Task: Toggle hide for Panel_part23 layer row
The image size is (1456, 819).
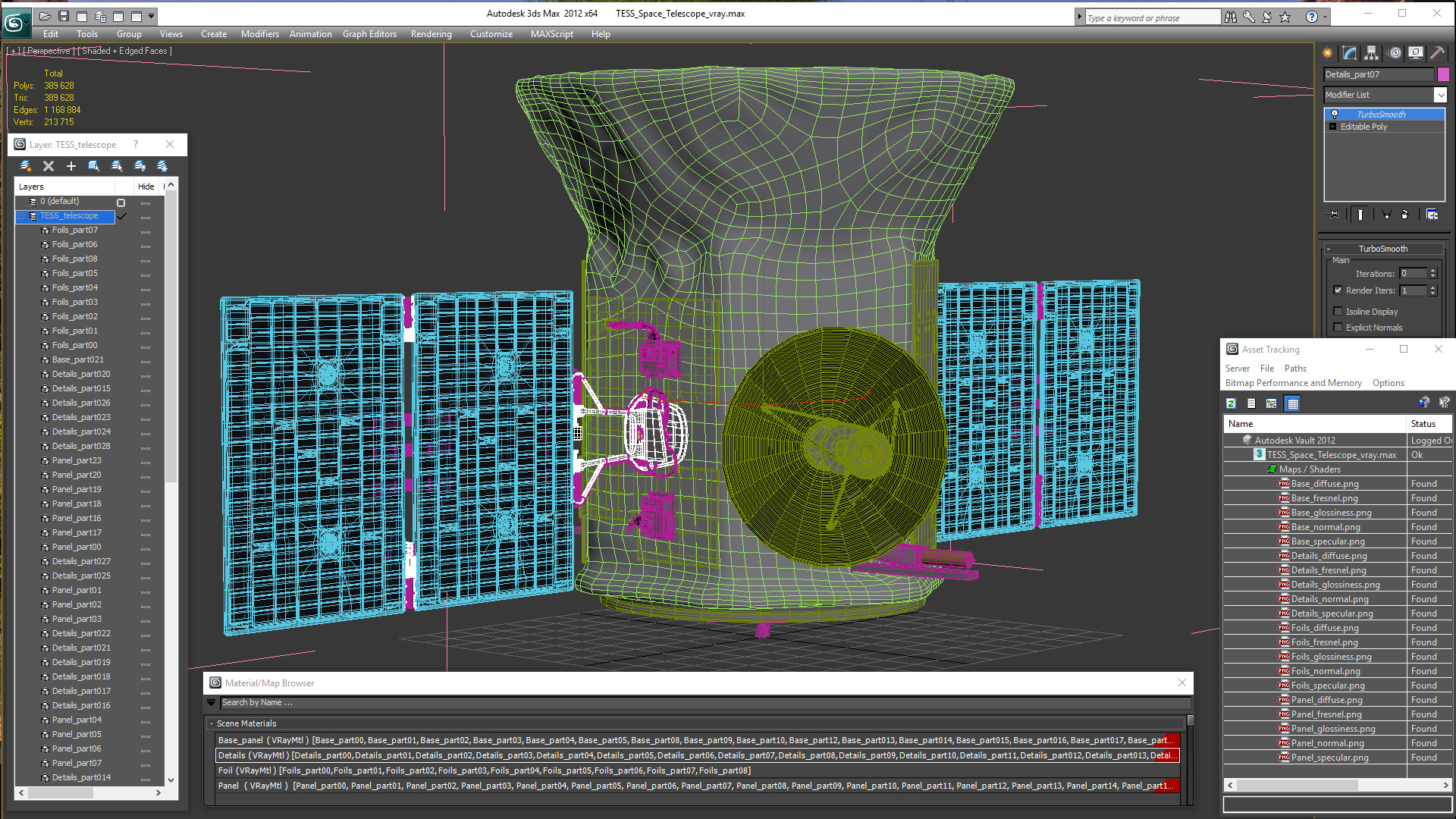Action: [145, 461]
